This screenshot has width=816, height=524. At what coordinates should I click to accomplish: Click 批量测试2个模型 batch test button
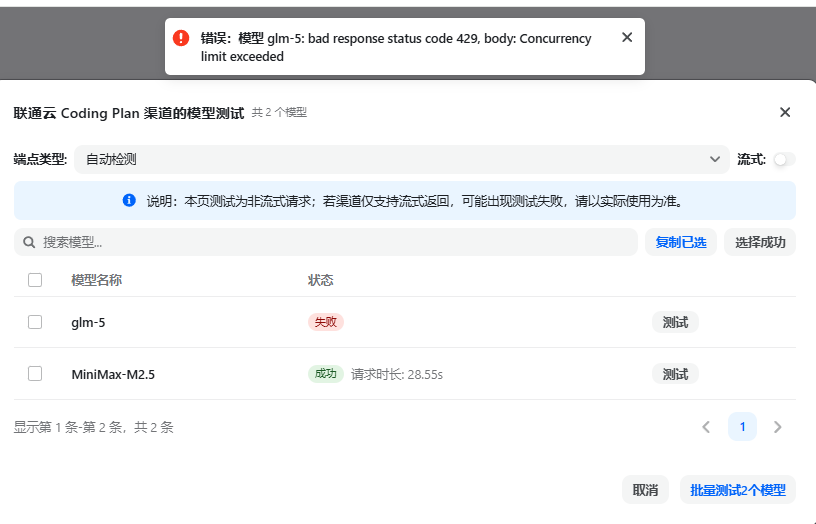tap(738, 490)
